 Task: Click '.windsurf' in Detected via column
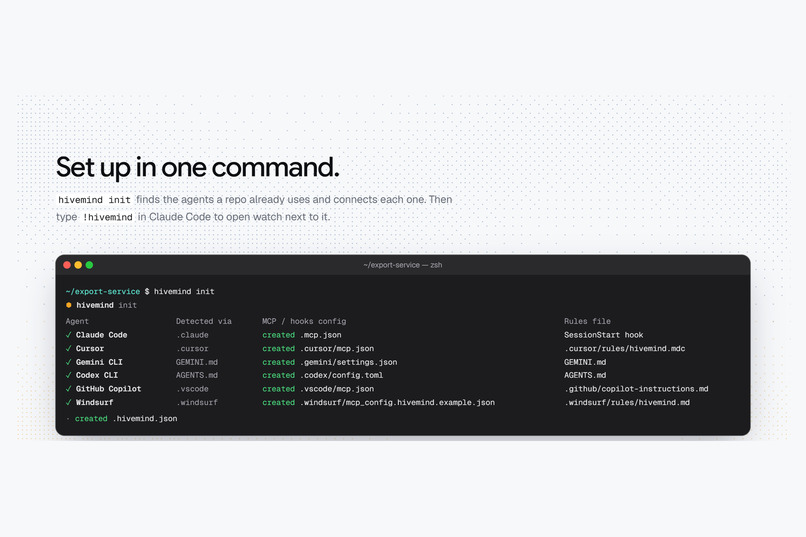(197, 402)
